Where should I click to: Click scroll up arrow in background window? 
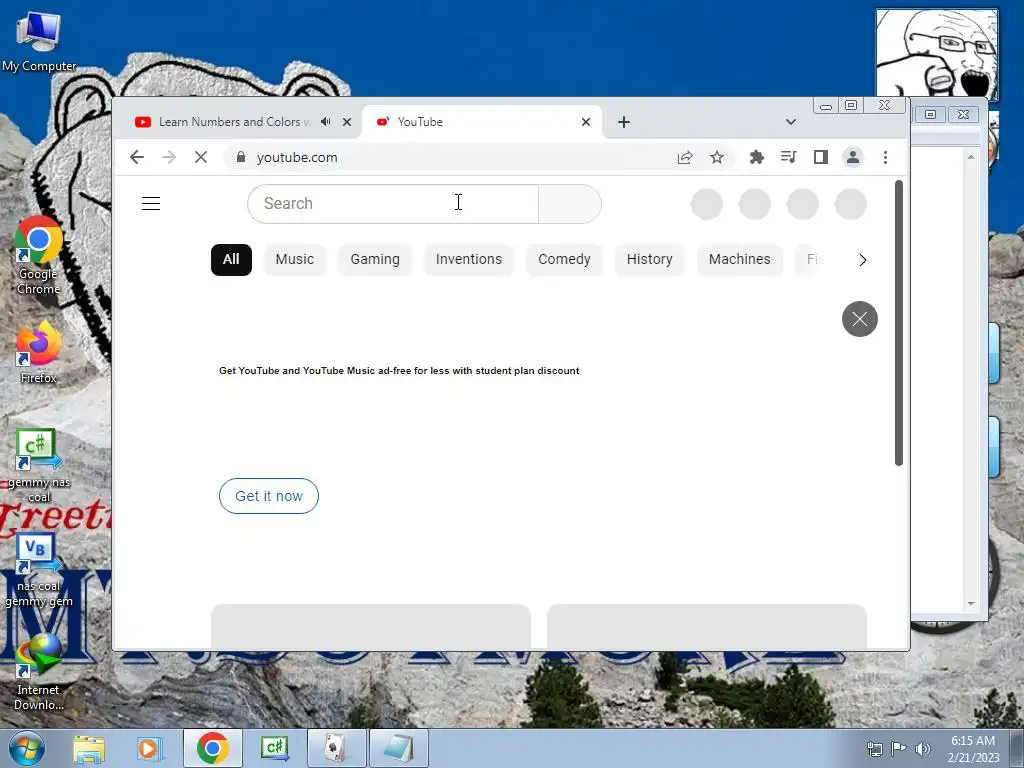click(x=971, y=157)
